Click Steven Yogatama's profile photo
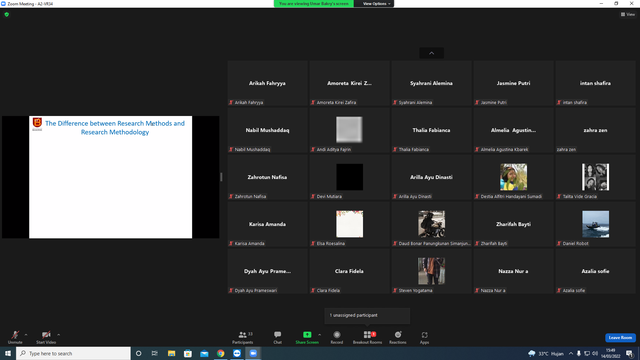640x360 pixels. (x=431, y=271)
